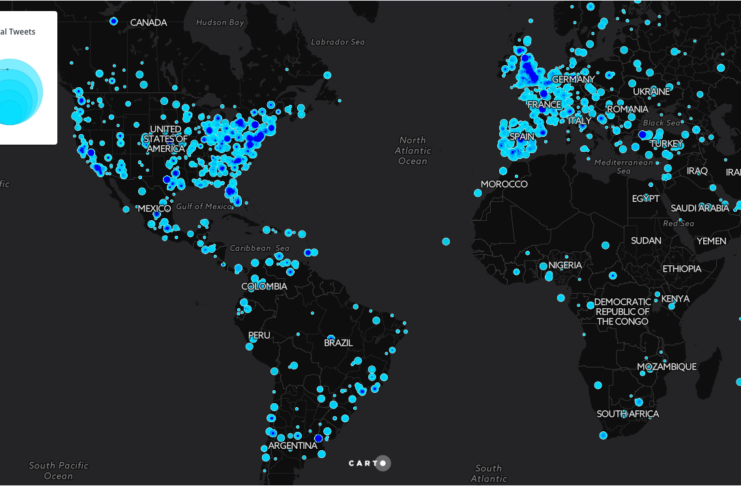Click the United States of America label

166,140
